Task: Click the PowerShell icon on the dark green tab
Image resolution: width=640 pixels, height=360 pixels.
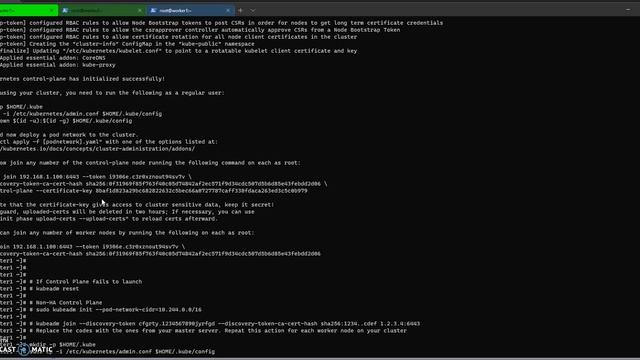Action: tap(65, 10)
